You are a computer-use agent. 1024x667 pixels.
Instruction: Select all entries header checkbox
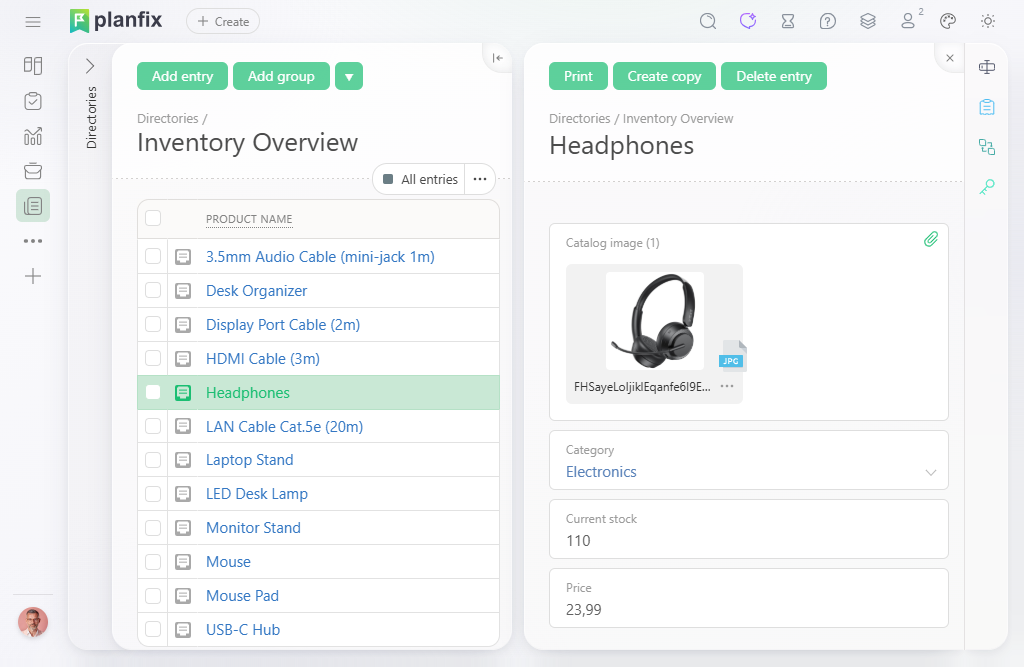coord(153,218)
